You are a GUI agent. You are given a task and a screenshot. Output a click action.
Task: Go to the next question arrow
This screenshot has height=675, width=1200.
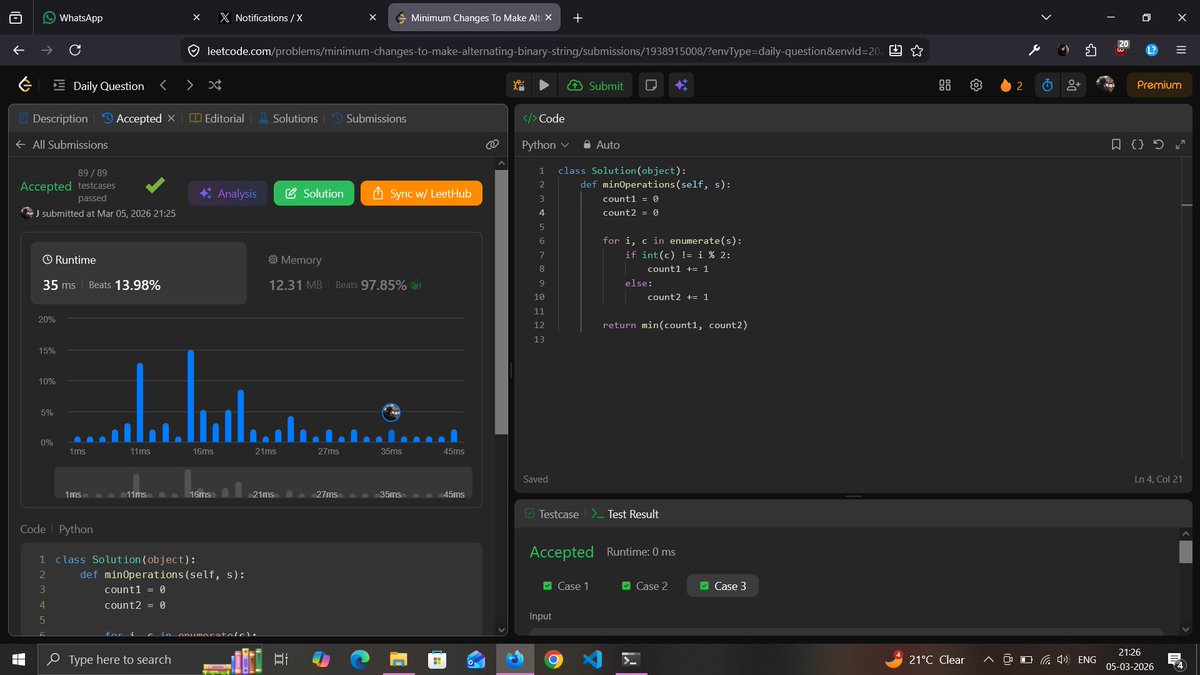click(190, 85)
